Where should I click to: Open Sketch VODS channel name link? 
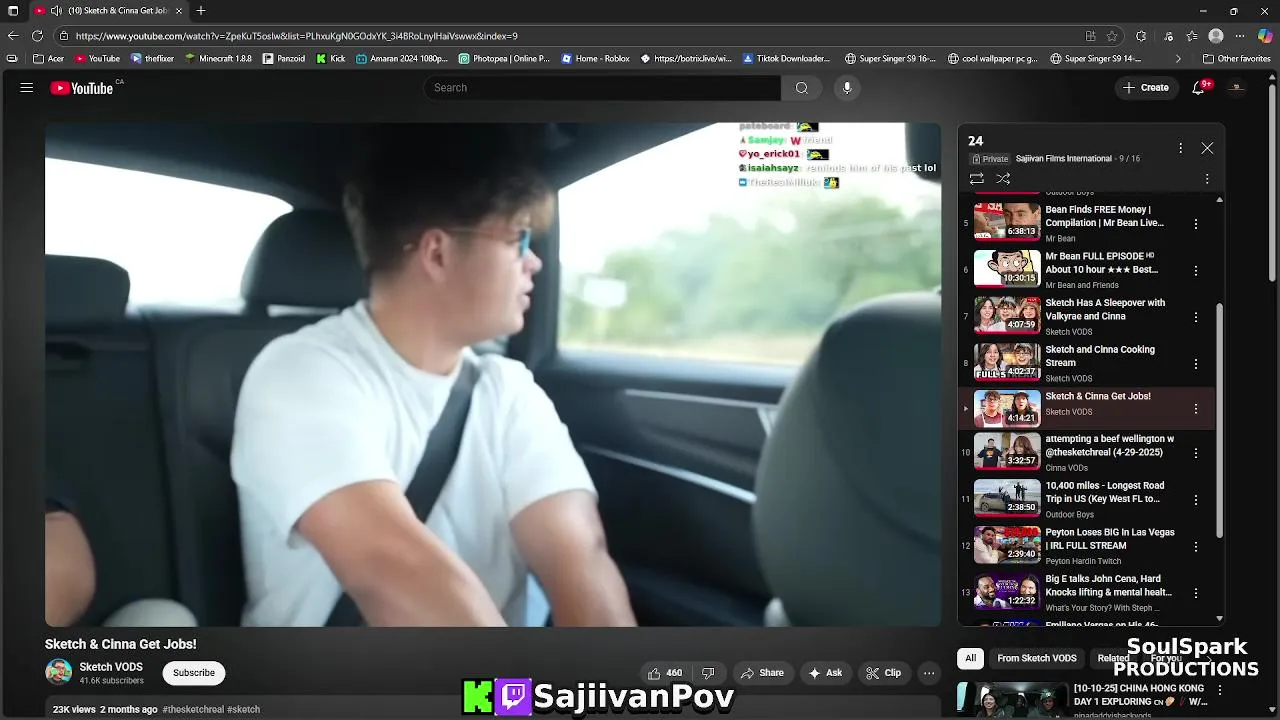point(111,667)
